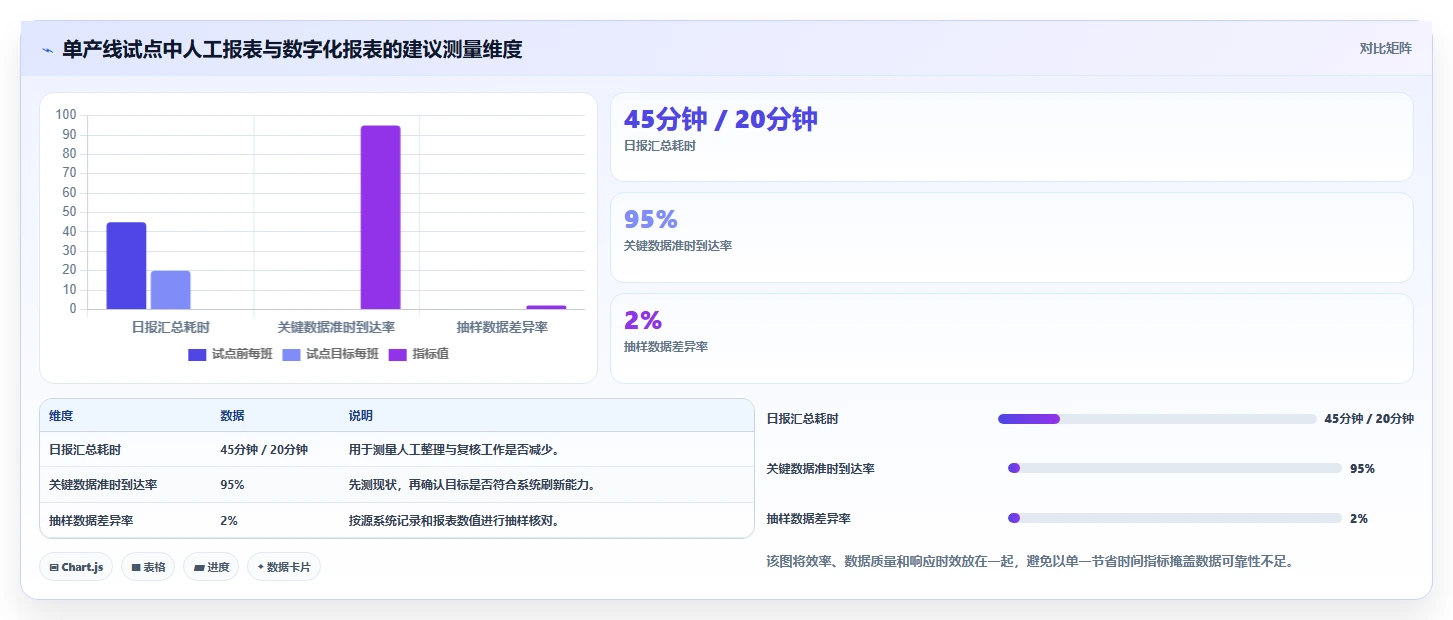Click the tall purple 关键数据准时到达率 bar

[x=380, y=217]
